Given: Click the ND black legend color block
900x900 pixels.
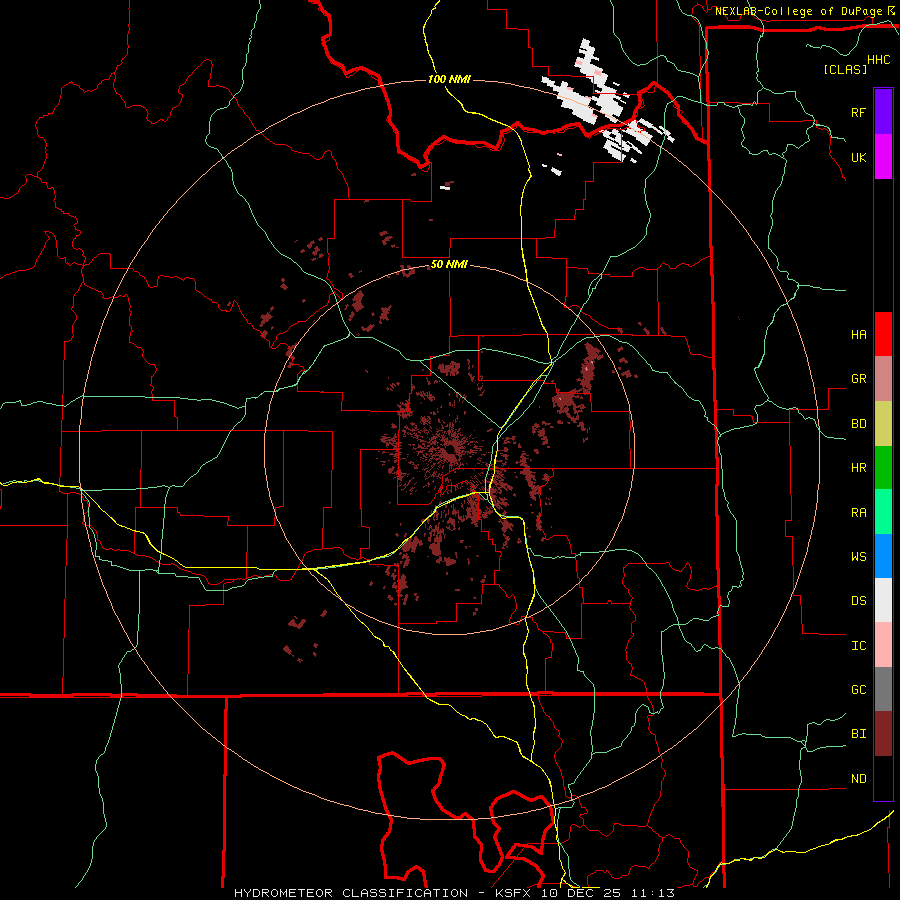Looking at the screenshot, I should pos(883,778).
